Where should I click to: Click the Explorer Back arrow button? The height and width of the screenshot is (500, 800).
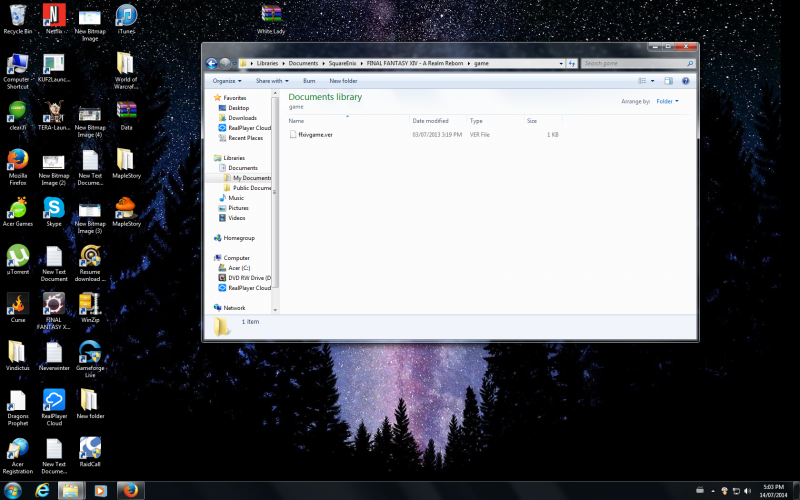pyautogui.click(x=211, y=63)
